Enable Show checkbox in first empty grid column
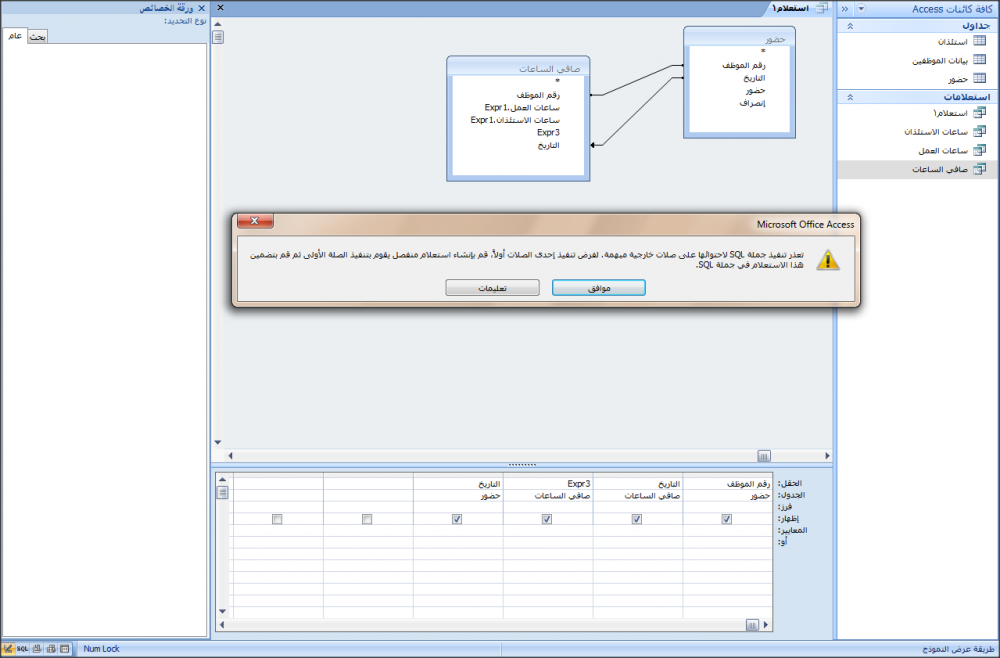Screen dimensions: 1000x658 click(367, 519)
